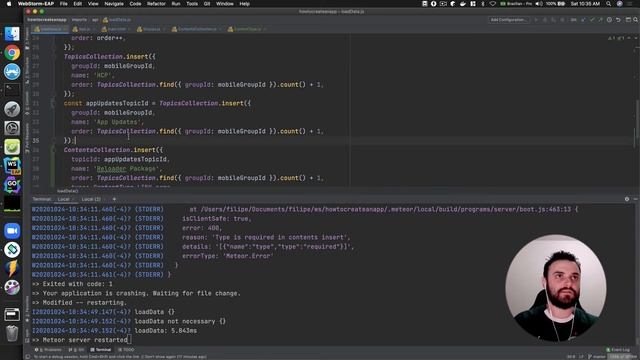Viewport: 640px width, 360px height.
Task: Open the Navigate menu
Action: click(114, 4)
